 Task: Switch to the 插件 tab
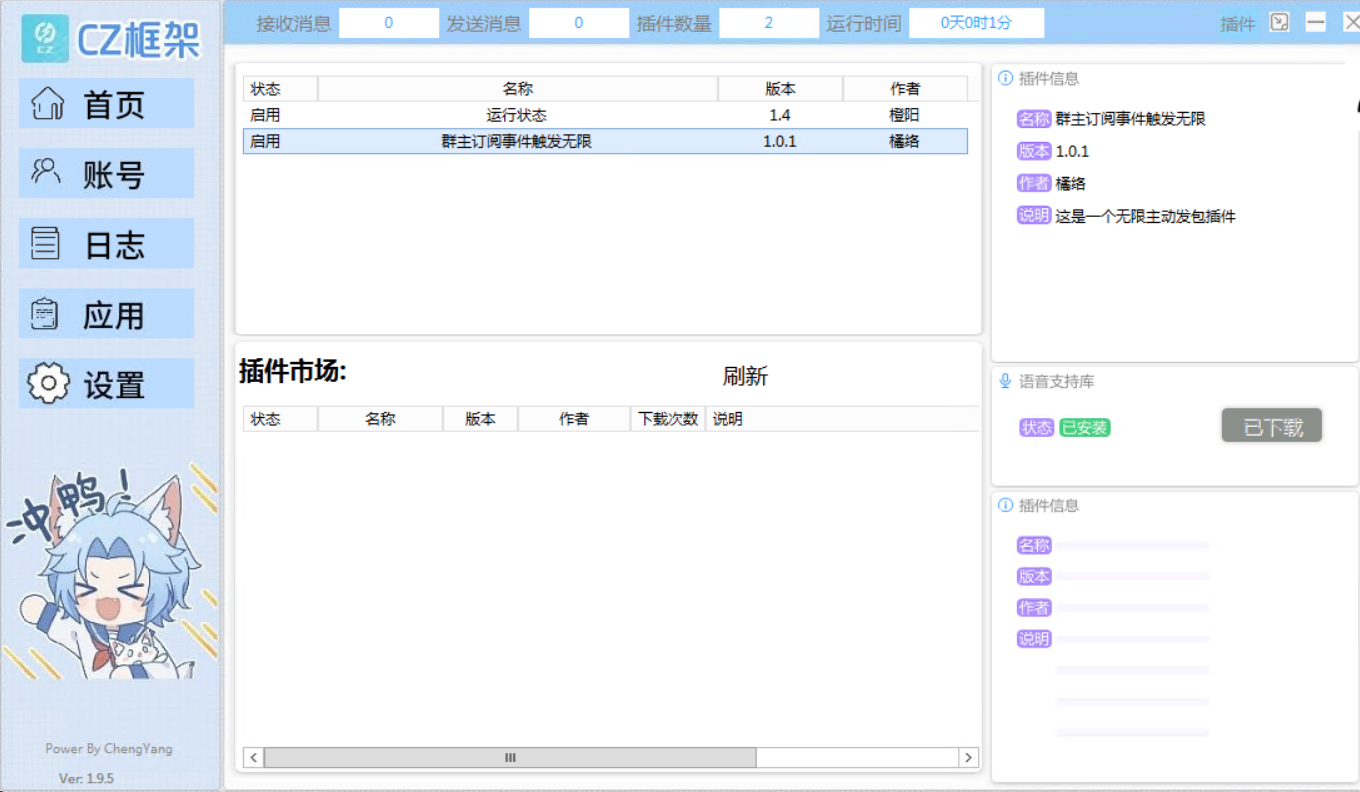tap(1237, 22)
